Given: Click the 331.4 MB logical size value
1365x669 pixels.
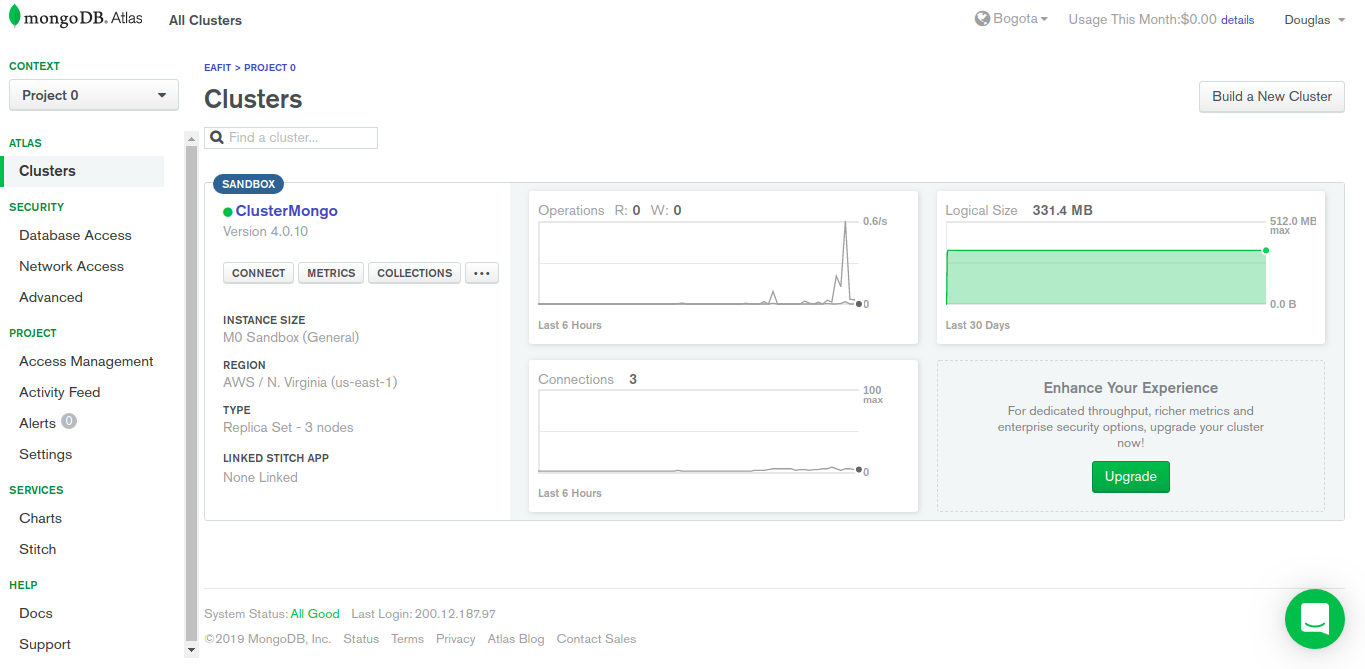Looking at the screenshot, I should point(1062,211).
